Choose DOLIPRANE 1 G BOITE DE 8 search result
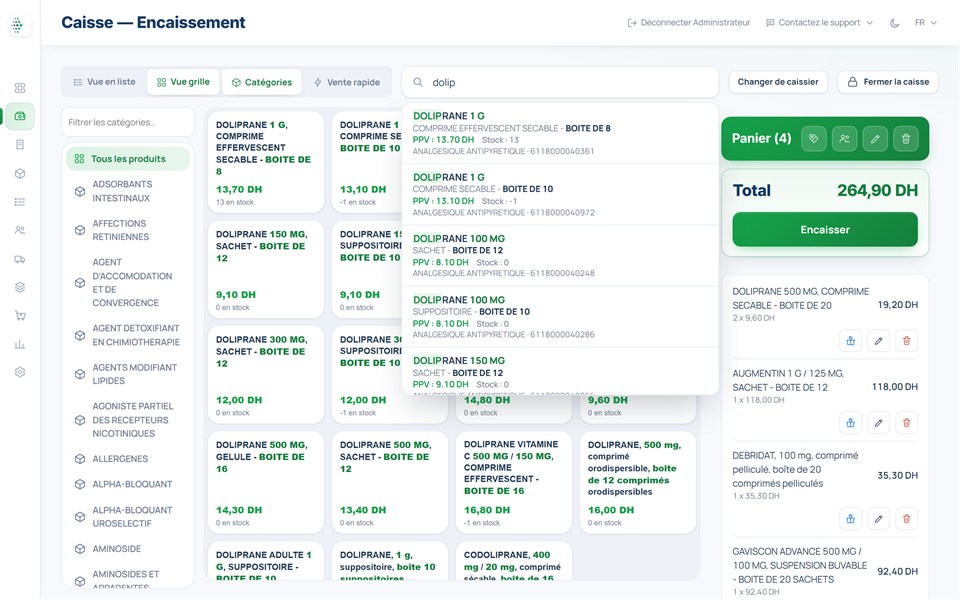 (x=560, y=133)
